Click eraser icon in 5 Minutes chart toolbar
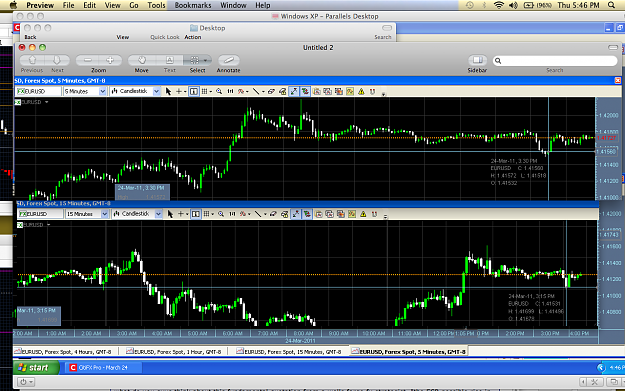Screen dimensions: 625x391 [x=271, y=91]
